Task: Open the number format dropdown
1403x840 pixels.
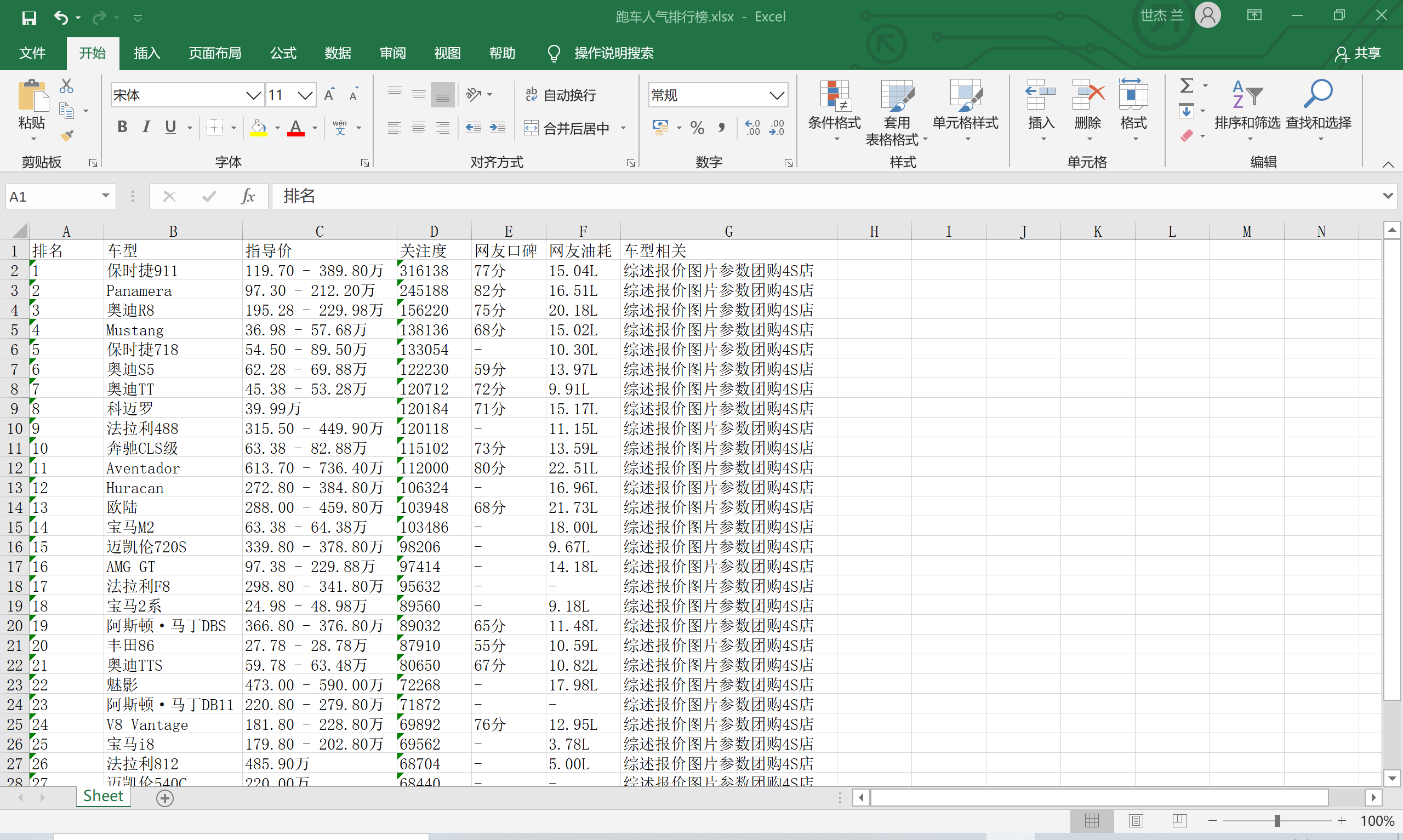Action: coord(777,95)
